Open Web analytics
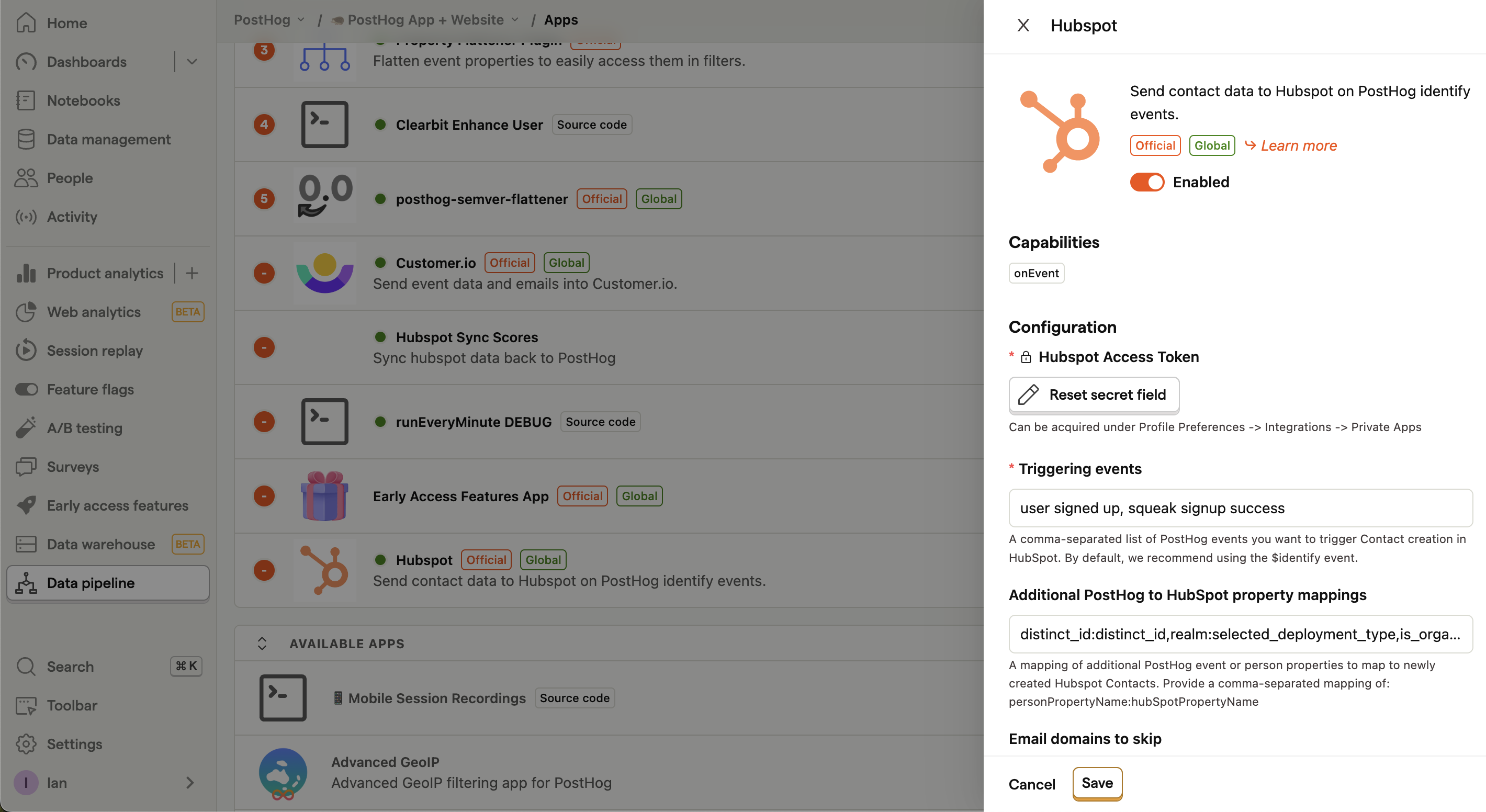Viewport: 1486px width, 812px height. tap(94, 311)
